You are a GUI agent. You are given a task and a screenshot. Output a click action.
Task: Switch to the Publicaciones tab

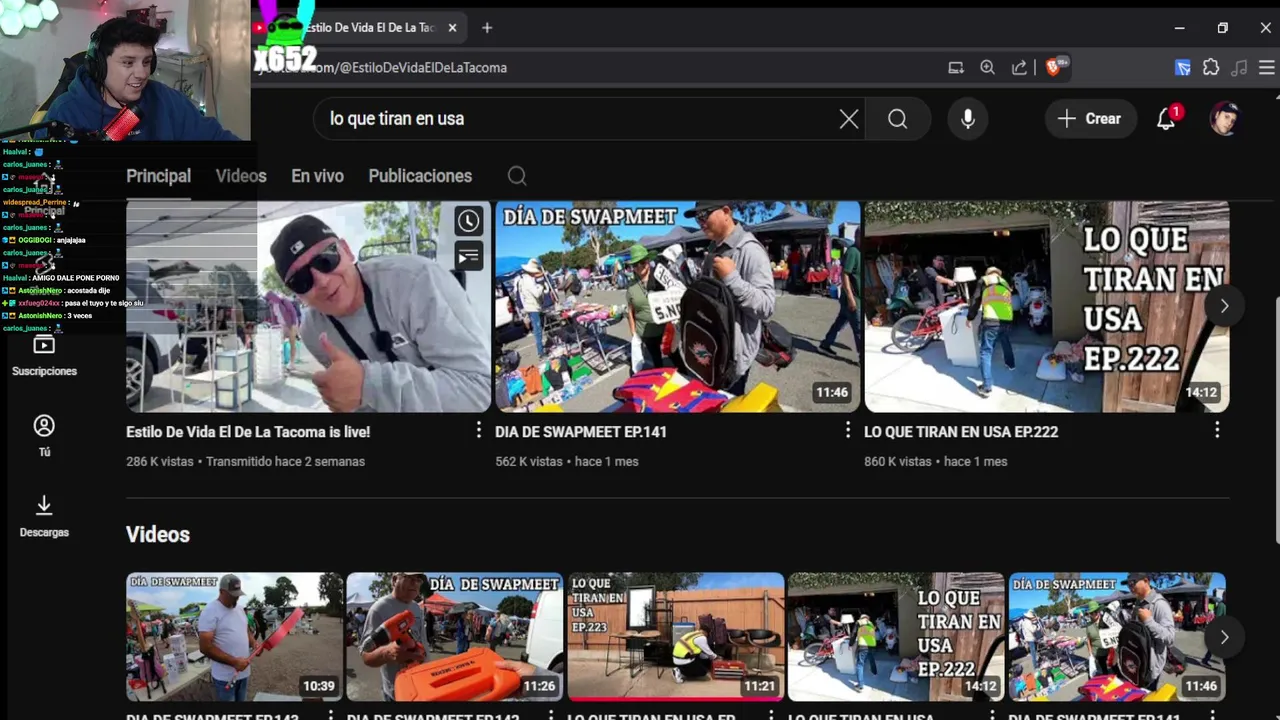click(420, 176)
